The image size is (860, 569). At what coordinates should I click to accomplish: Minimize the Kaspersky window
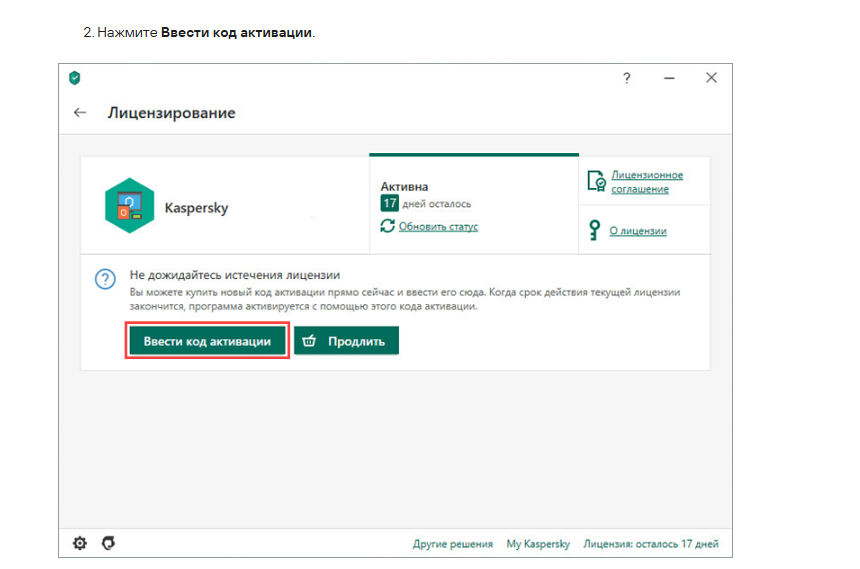pos(669,78)
